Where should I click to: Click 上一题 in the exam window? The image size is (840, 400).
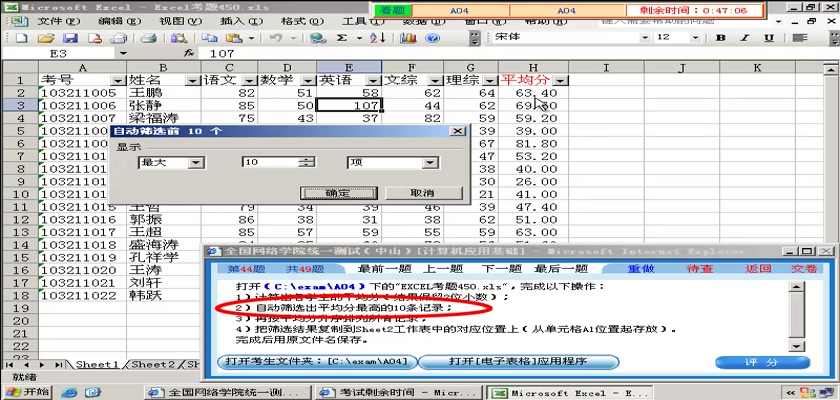pos(443,269)
